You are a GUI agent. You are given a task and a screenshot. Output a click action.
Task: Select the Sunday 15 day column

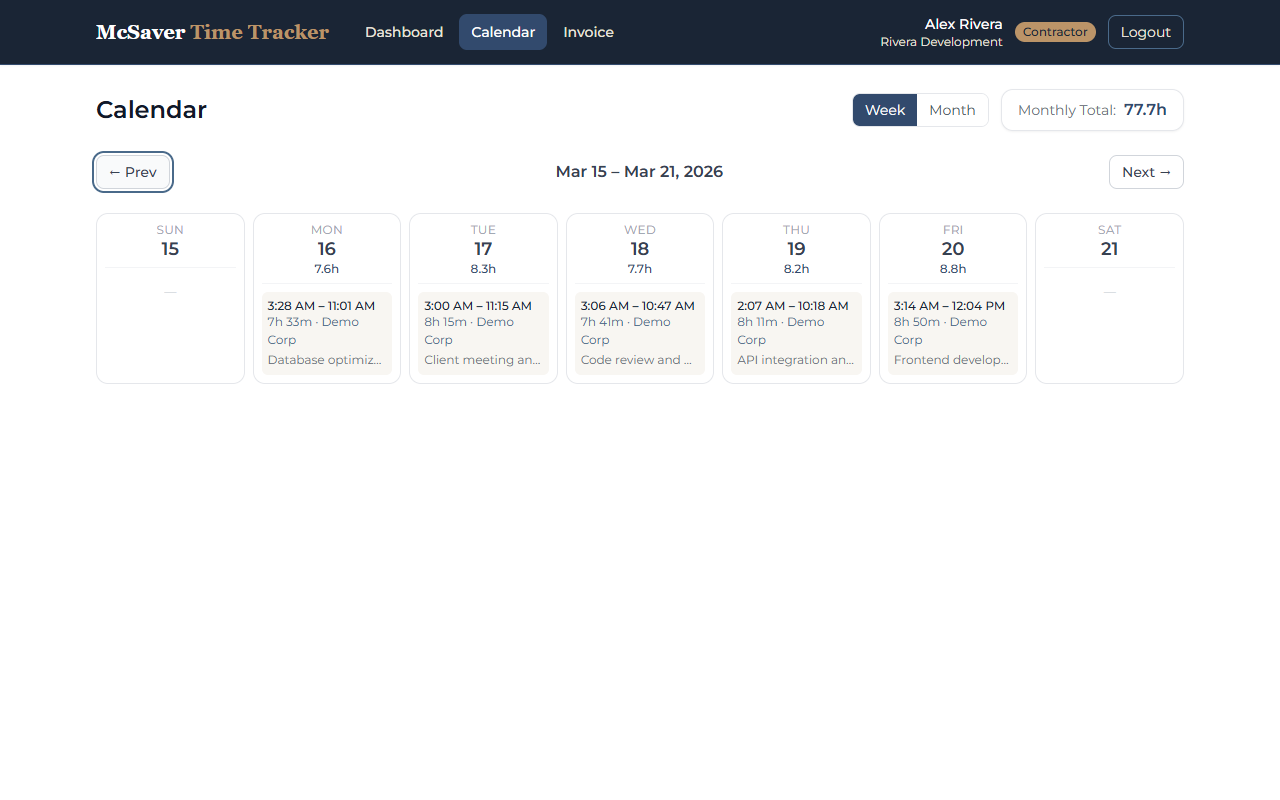click(x=170, y=298)
